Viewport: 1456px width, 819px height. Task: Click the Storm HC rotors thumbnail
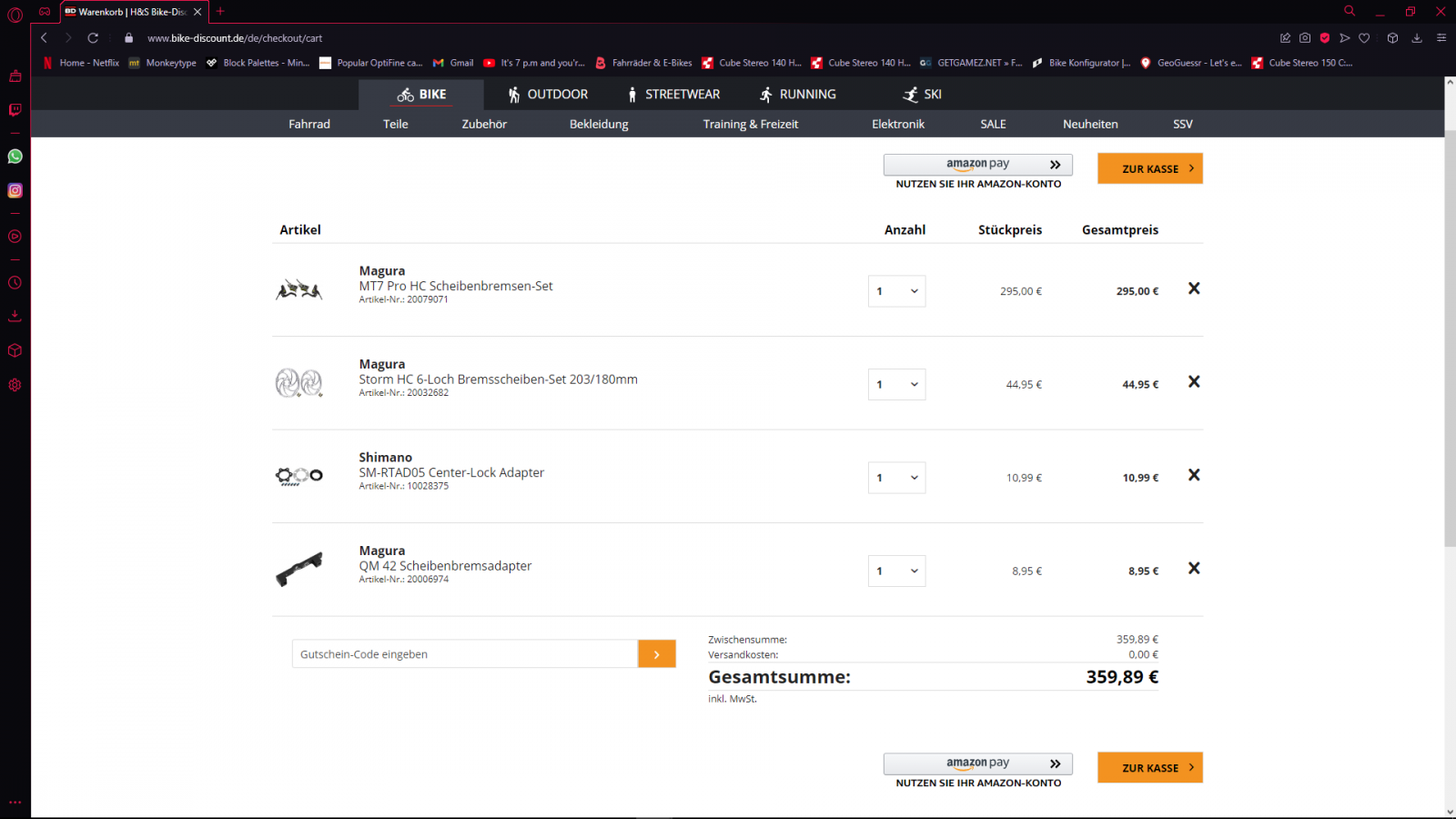pos(299,383)
